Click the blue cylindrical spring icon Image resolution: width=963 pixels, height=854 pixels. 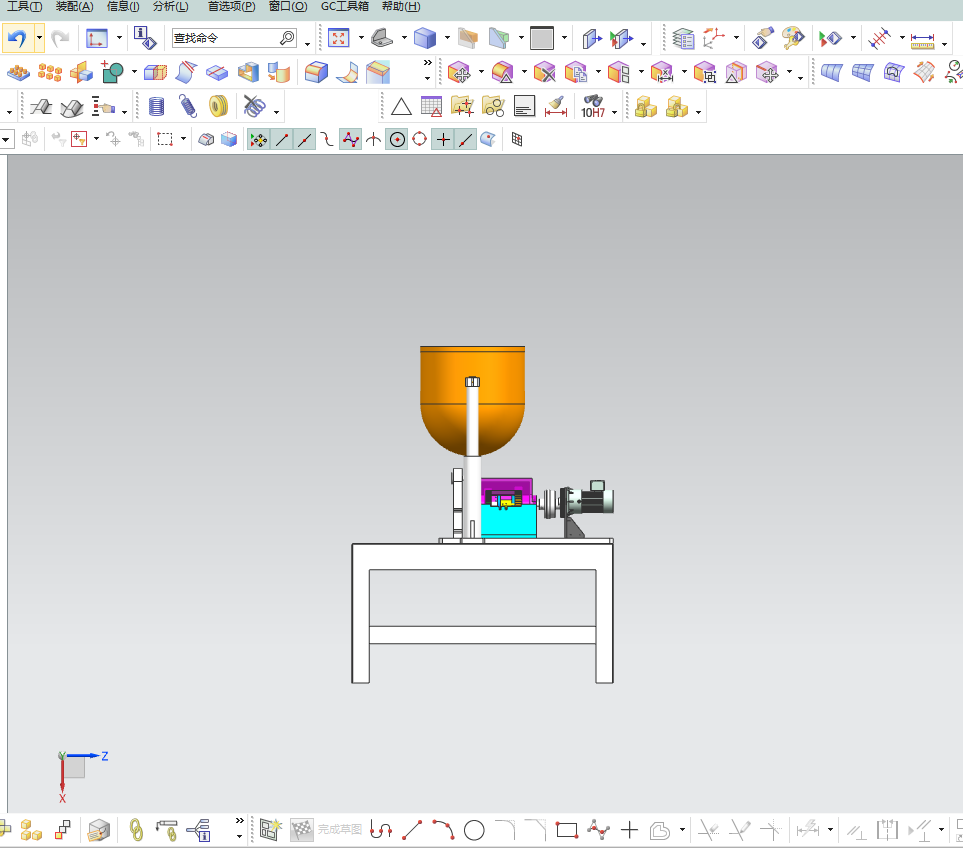pyautogui.click(x=157, y=107)
